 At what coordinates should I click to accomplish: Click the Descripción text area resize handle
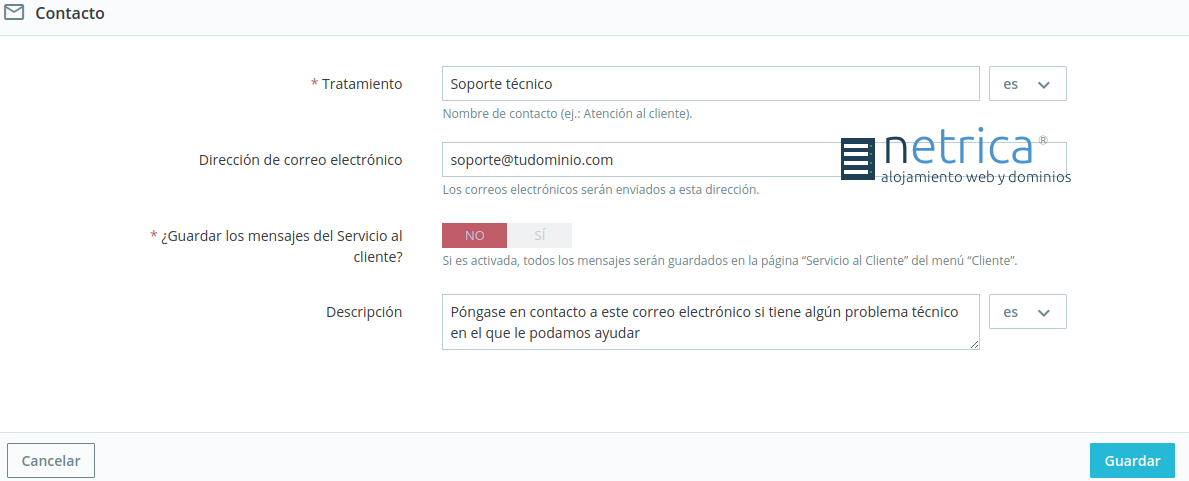(x=974, y=344)
